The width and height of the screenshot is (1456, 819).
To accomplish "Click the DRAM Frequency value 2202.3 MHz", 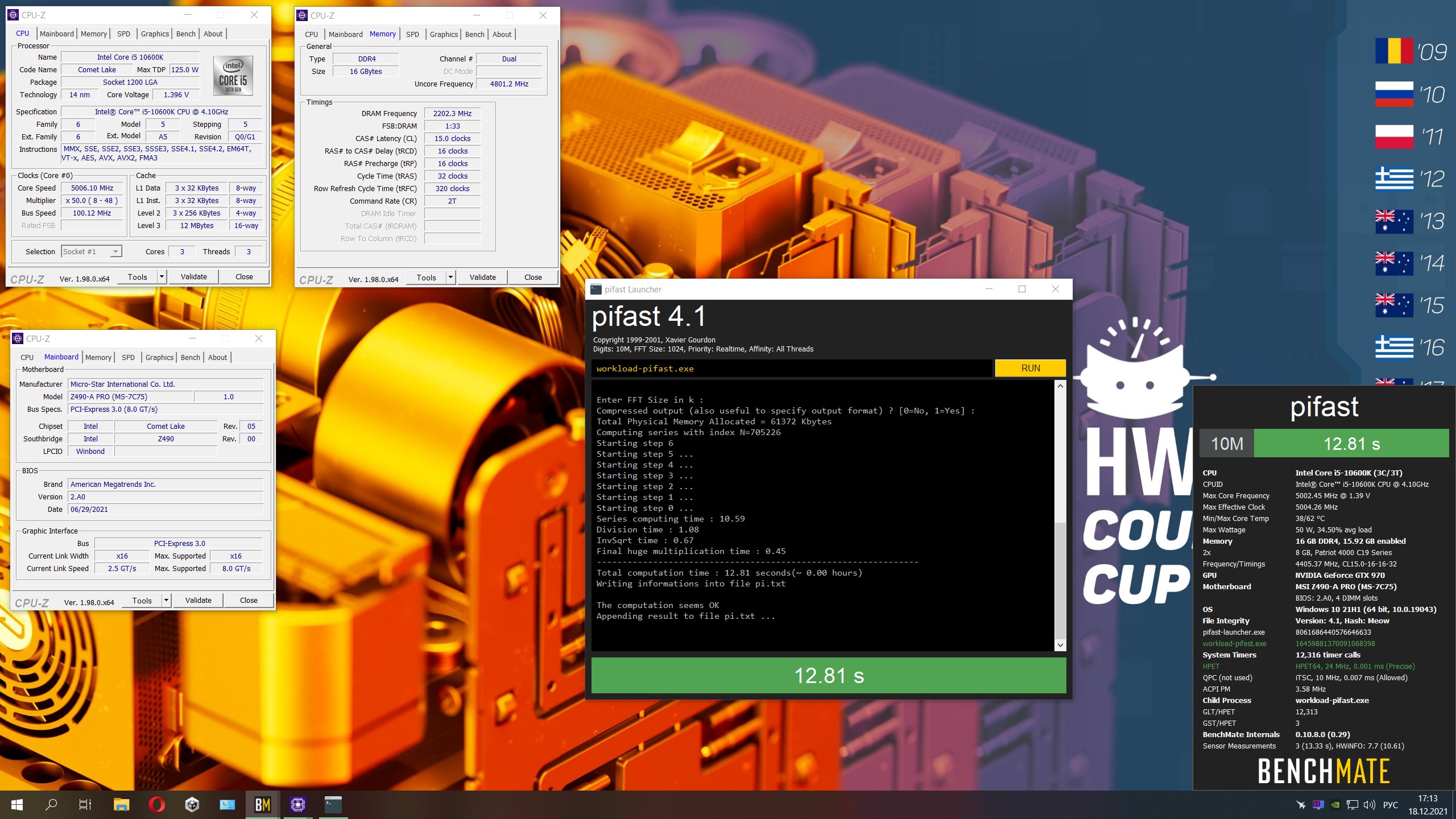I will pos(452,114).
